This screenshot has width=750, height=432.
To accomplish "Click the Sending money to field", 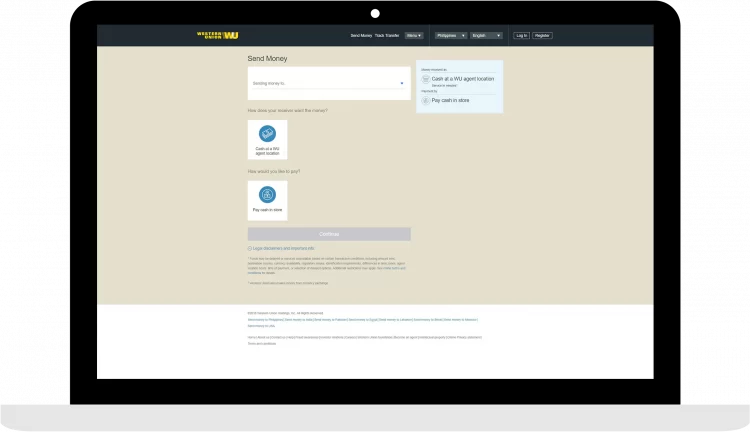I will click(329, 83).
